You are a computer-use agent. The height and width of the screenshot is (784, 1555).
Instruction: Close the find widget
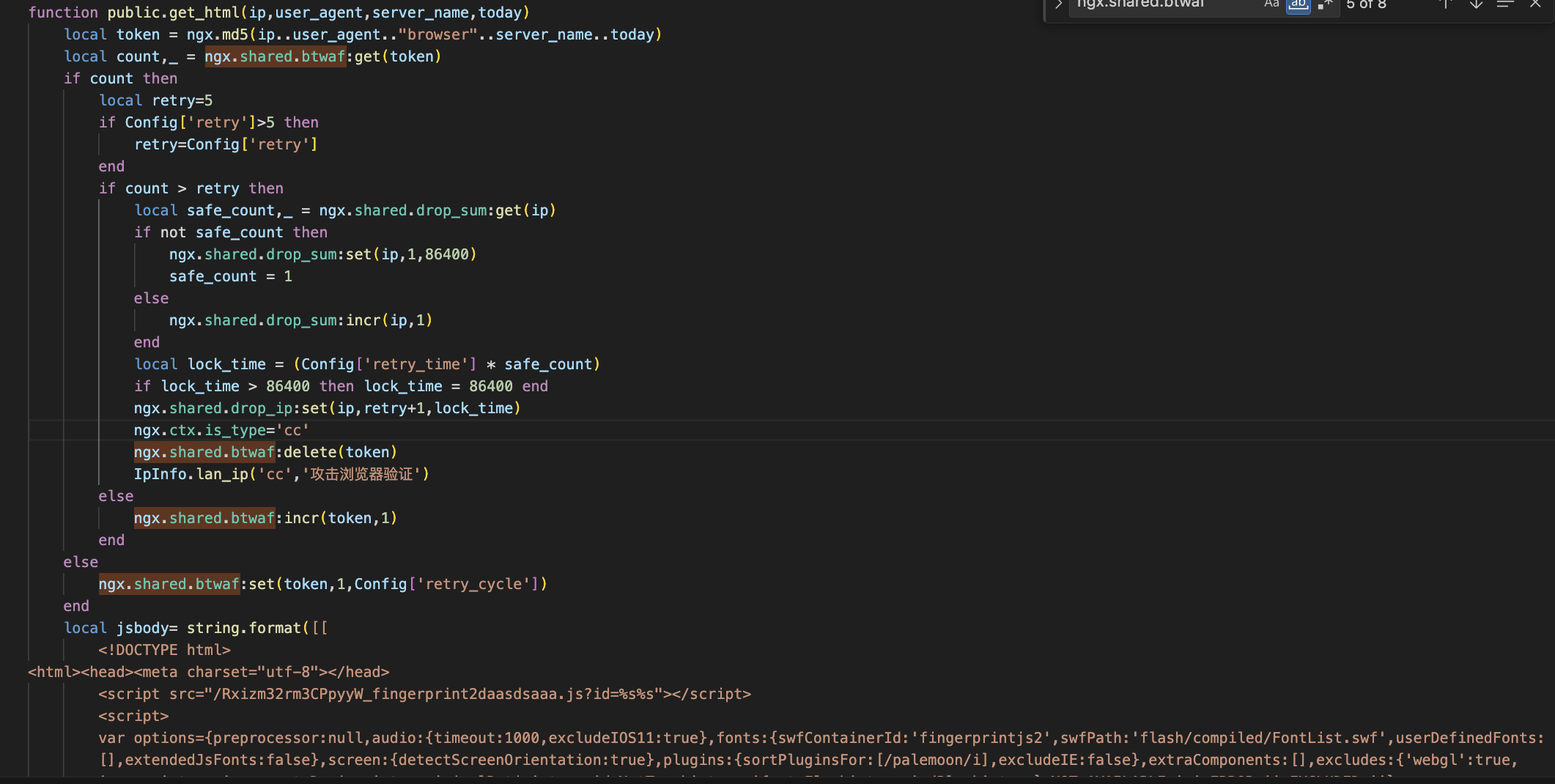point(1535,4)
